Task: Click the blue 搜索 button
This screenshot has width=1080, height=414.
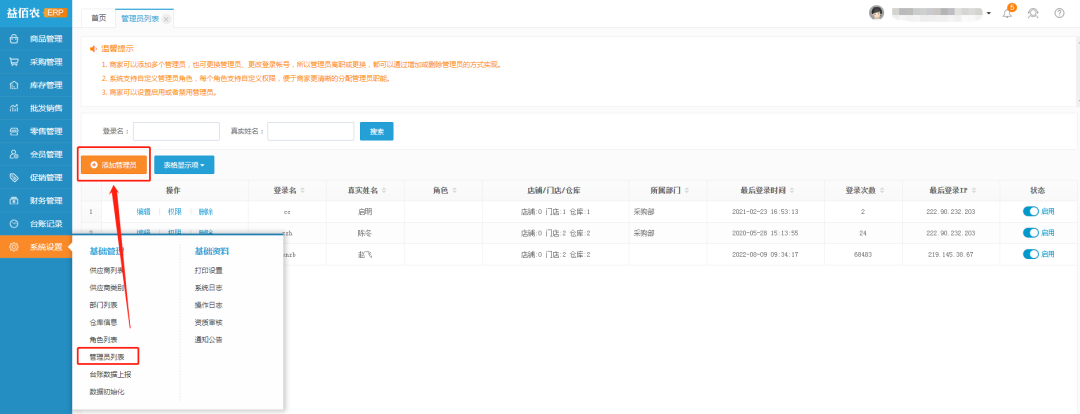Action: [x=376, y=131]
